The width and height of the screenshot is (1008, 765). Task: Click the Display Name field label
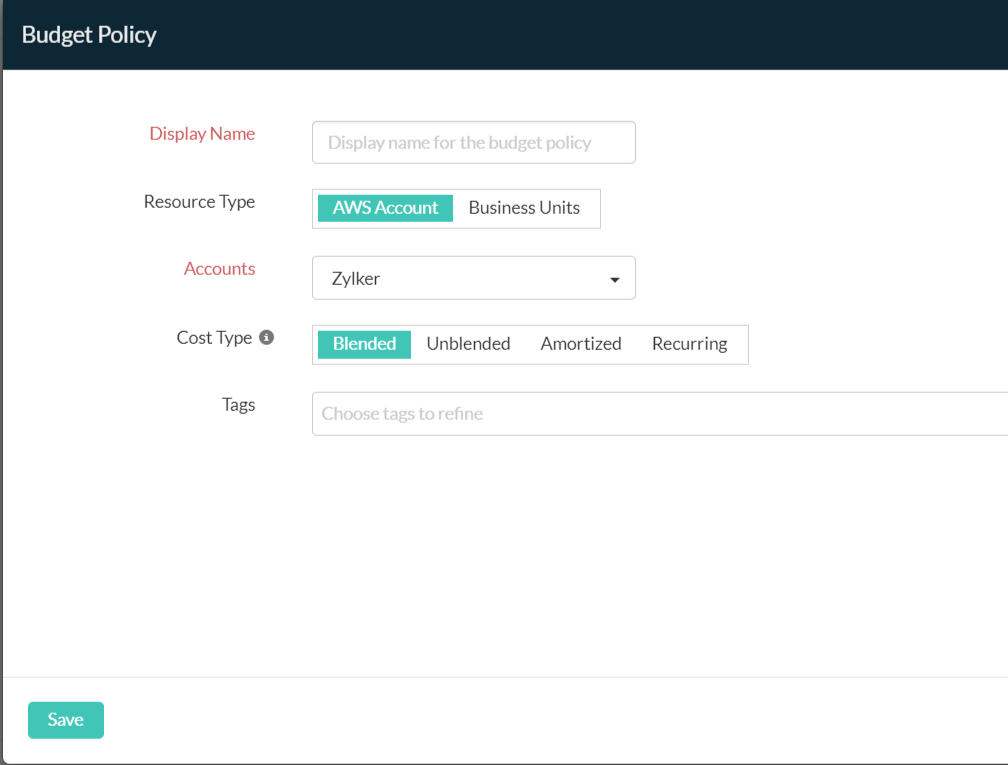coord(202,134)
